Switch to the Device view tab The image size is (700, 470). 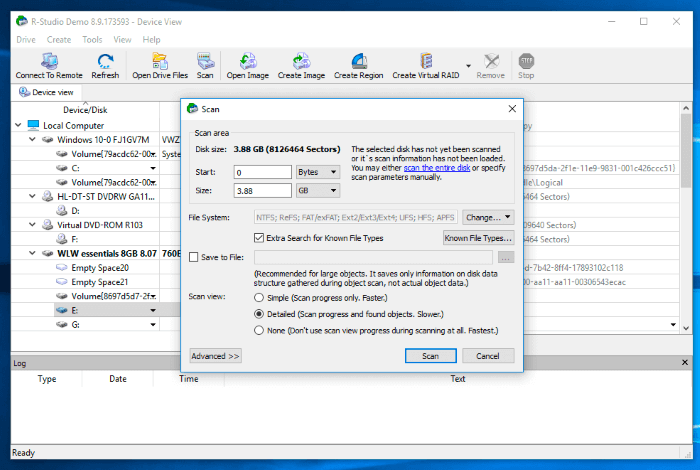tap(46, 92)
